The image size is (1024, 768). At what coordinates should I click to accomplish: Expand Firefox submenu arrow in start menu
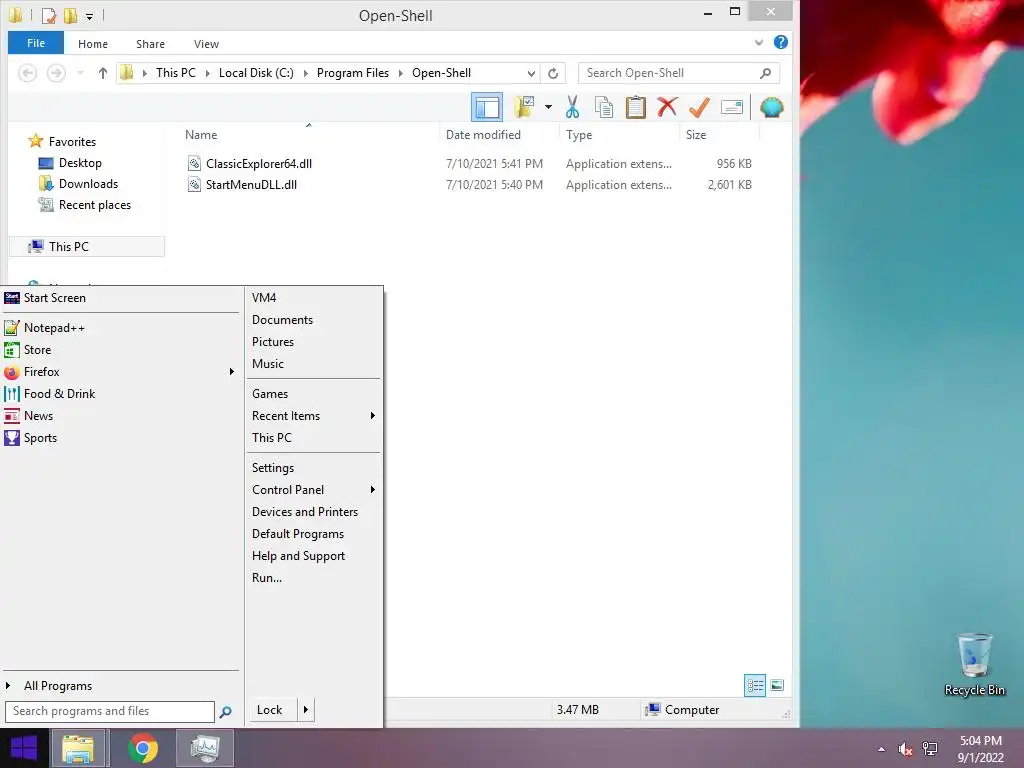tap(231, 372)
